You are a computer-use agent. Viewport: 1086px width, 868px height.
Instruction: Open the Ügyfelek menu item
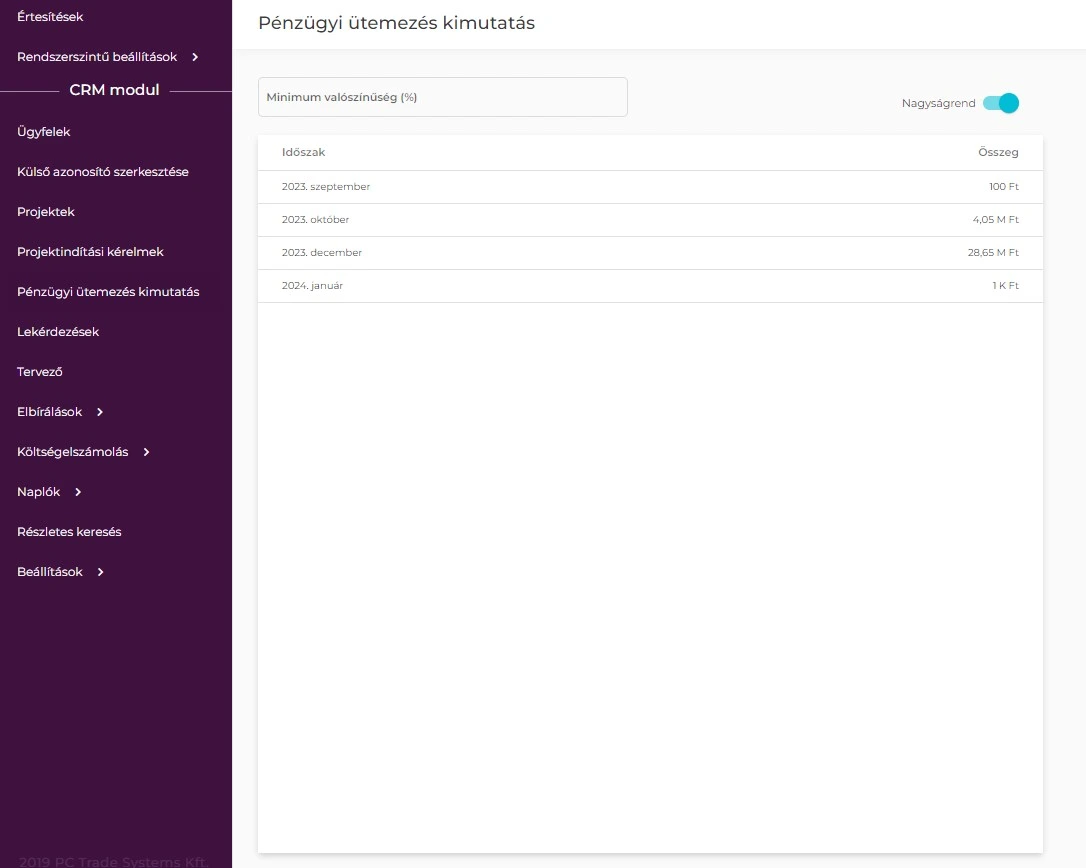point(44,132)
